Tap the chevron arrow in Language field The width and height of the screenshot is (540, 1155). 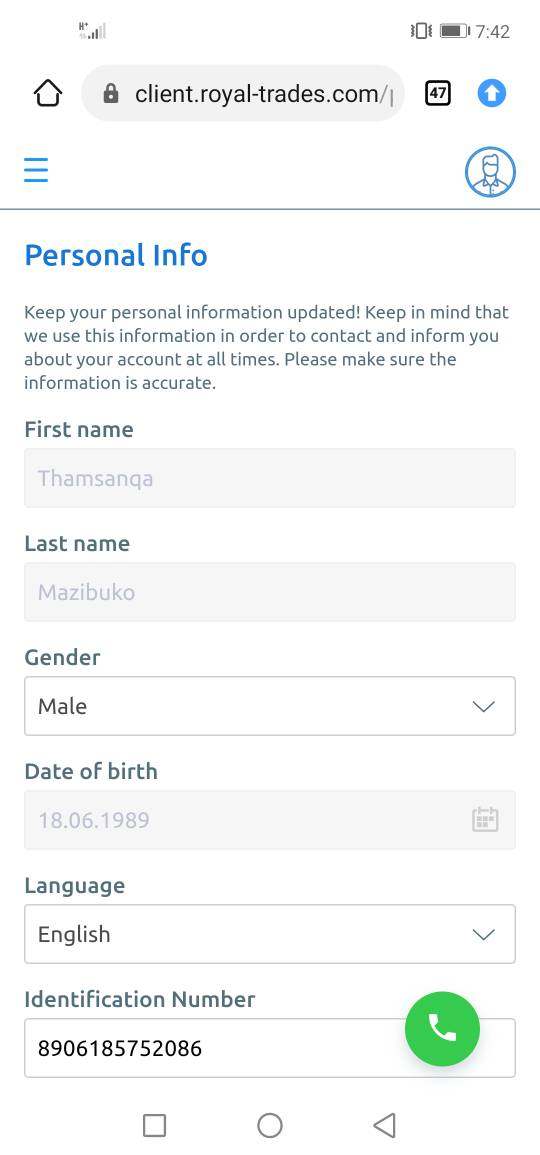point(483,935)
